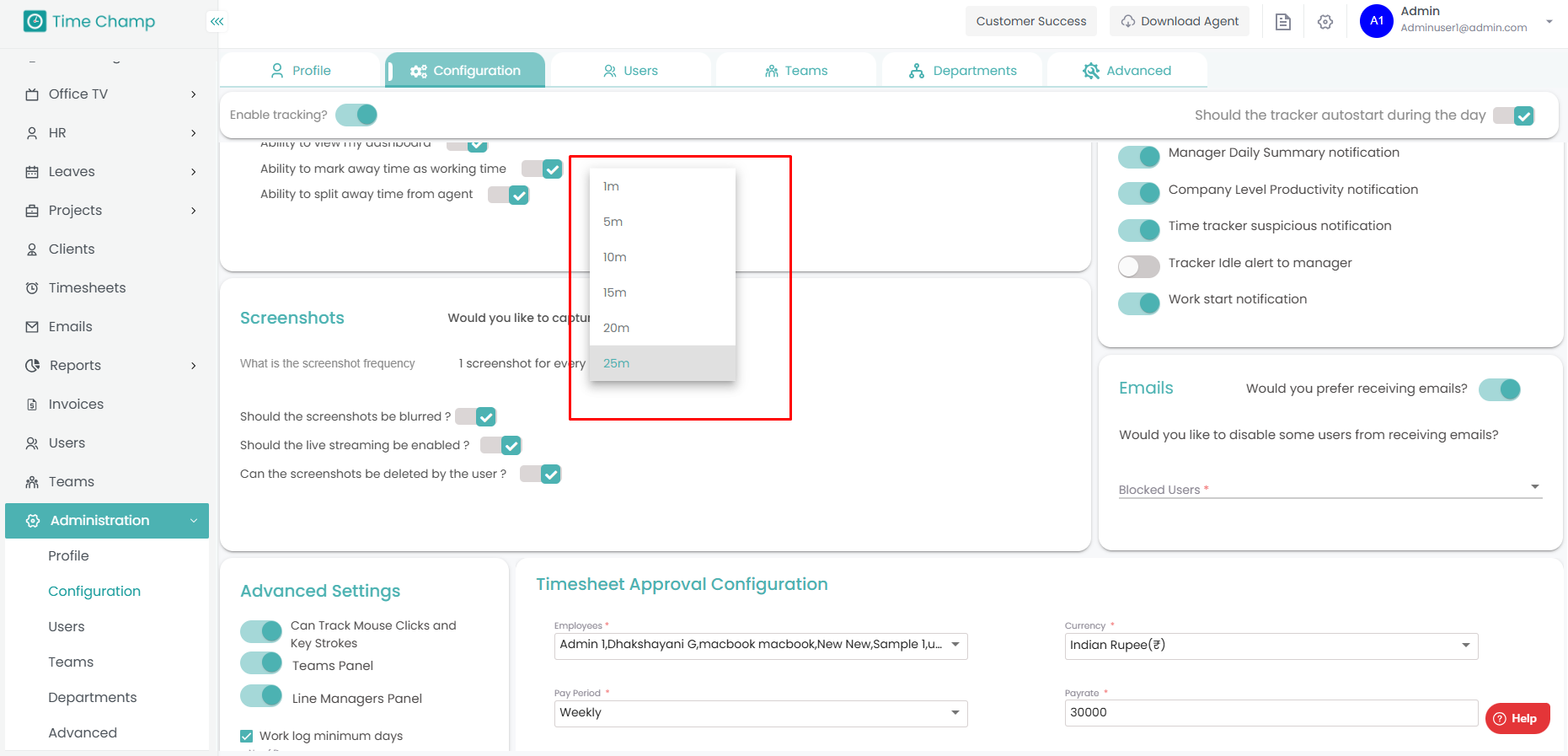Click the Customer Success button
Screen dimensions: 1568x756
pyautogui.click(x=1031, y=21)
